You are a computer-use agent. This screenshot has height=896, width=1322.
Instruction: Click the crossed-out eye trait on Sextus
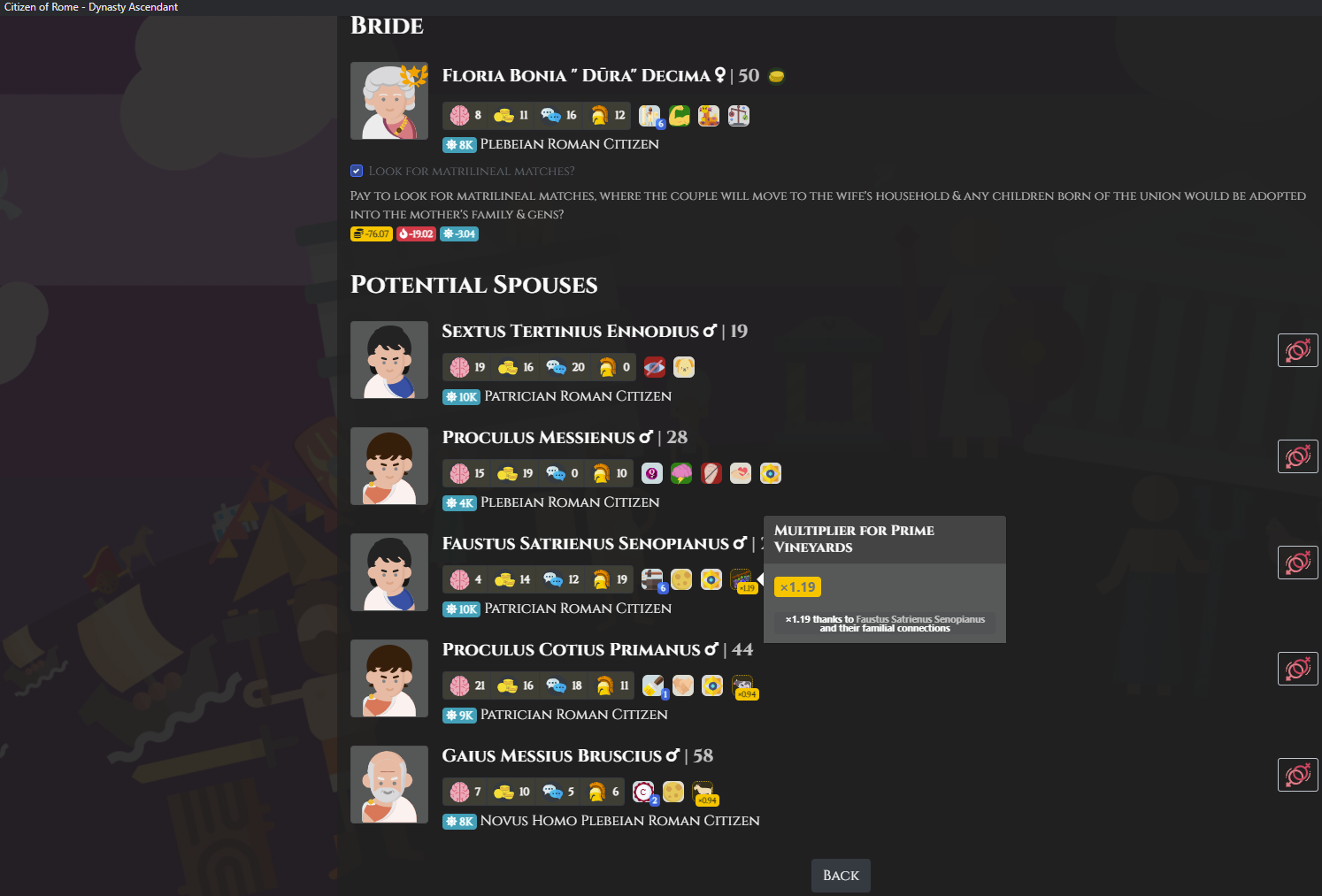pyautogui.click(x=655, y=367)
